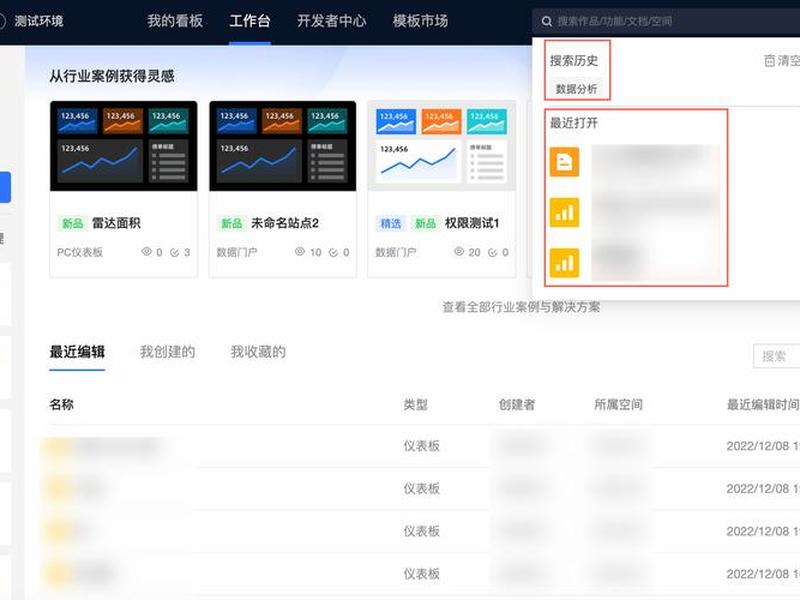This screenshot has width=800, height=600.
Task: Click the 数据分析 search history tag
Action: pyautogui.click(x=576, y=89)
